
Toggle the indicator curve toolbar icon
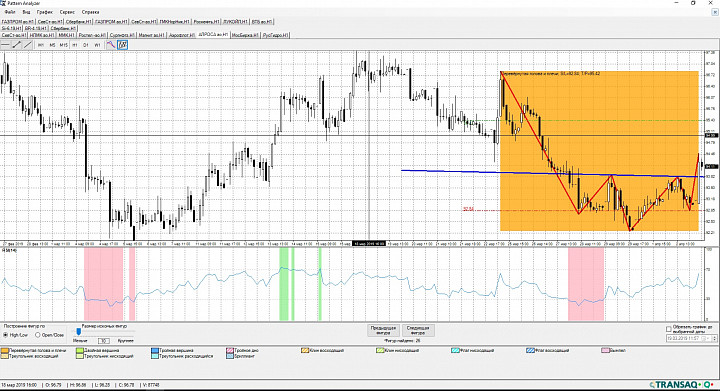point(111,45)
